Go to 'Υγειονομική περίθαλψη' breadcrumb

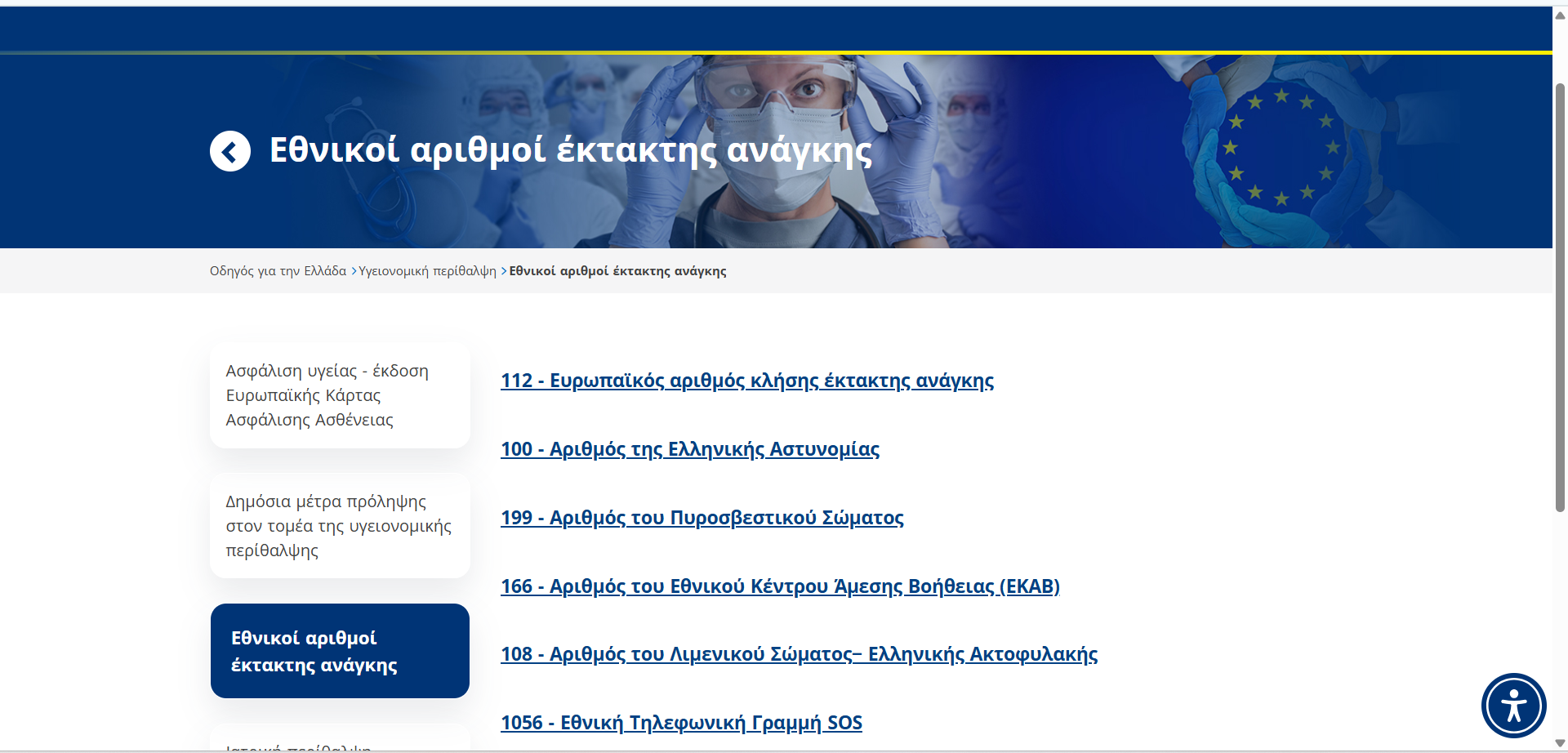[x=427, y=271]
